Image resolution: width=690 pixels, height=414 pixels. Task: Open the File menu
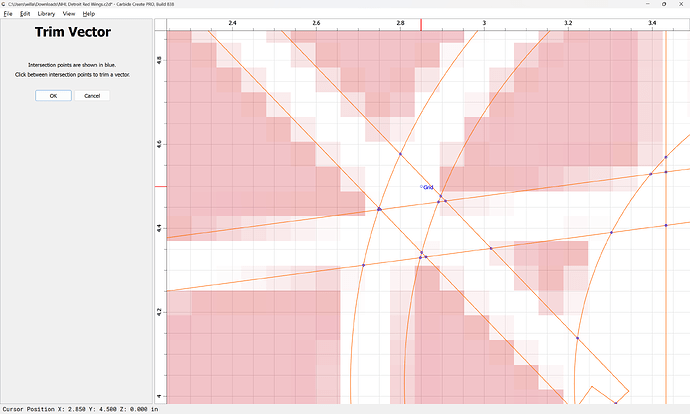(7, 14)
